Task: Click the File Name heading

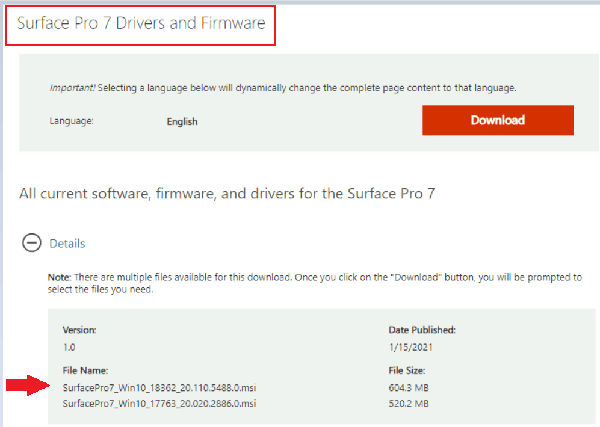Action: (85, 369)
